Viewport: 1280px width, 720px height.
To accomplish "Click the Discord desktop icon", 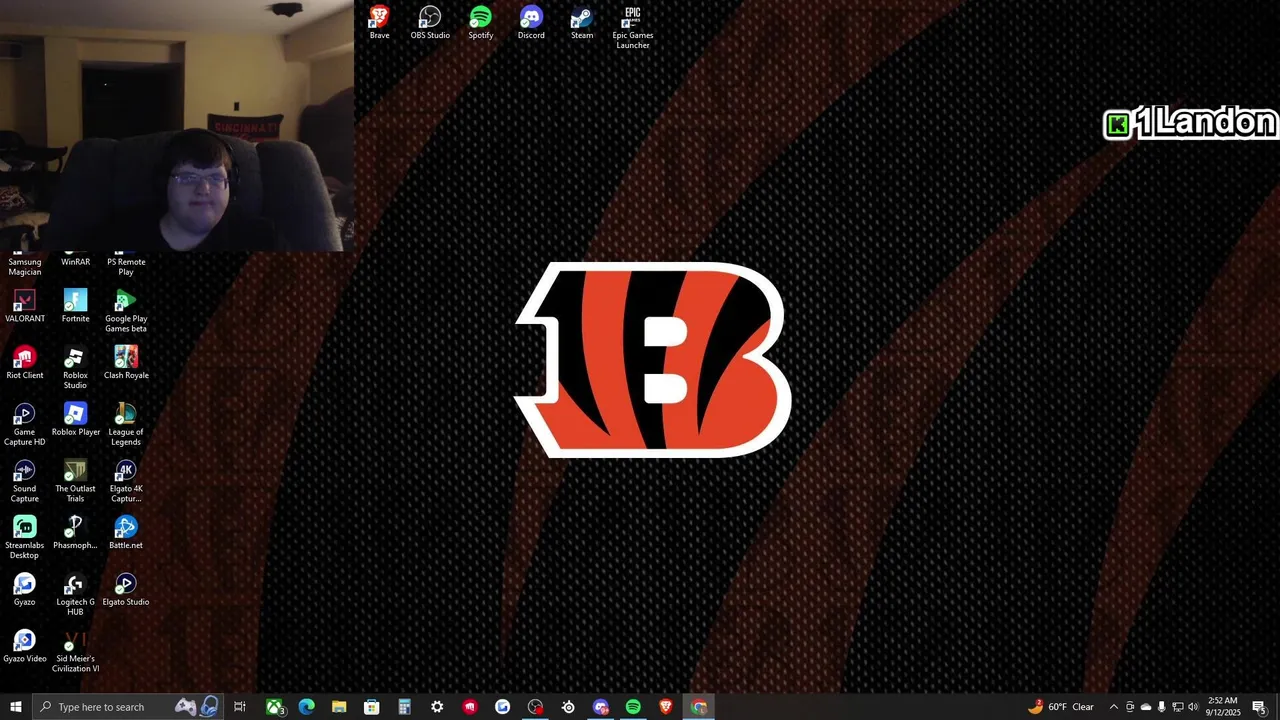I will (531, 22).
